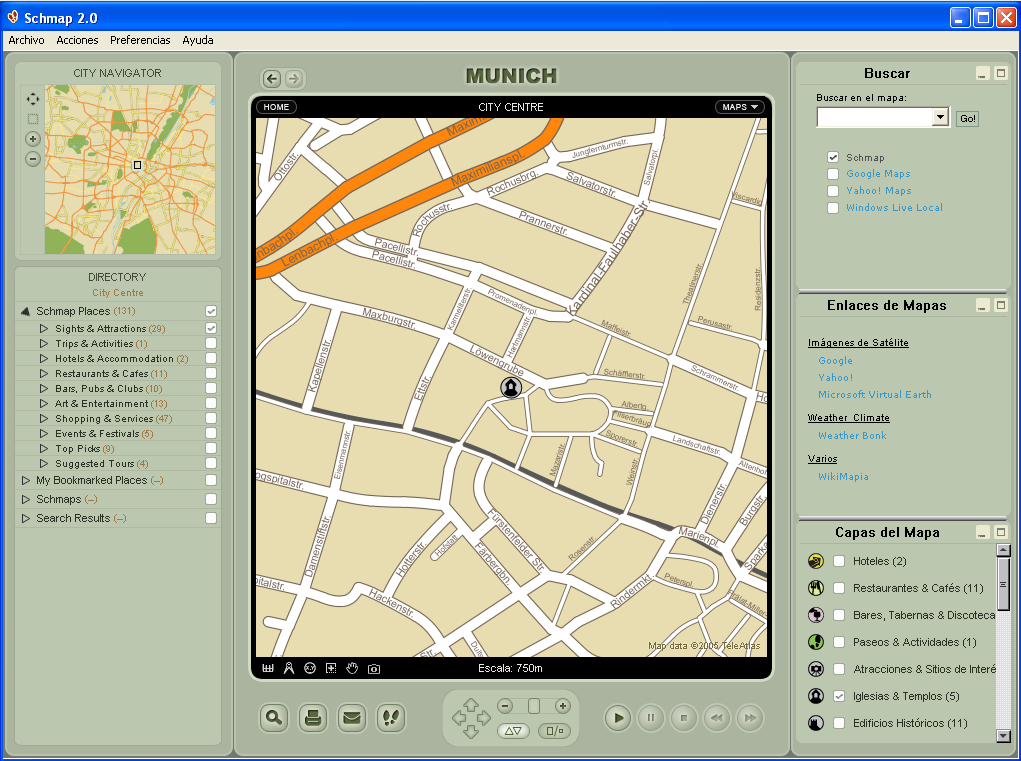1021x761 pixels.
Task: Pan the map down with arrow
Action: click(x=471, y=731)
